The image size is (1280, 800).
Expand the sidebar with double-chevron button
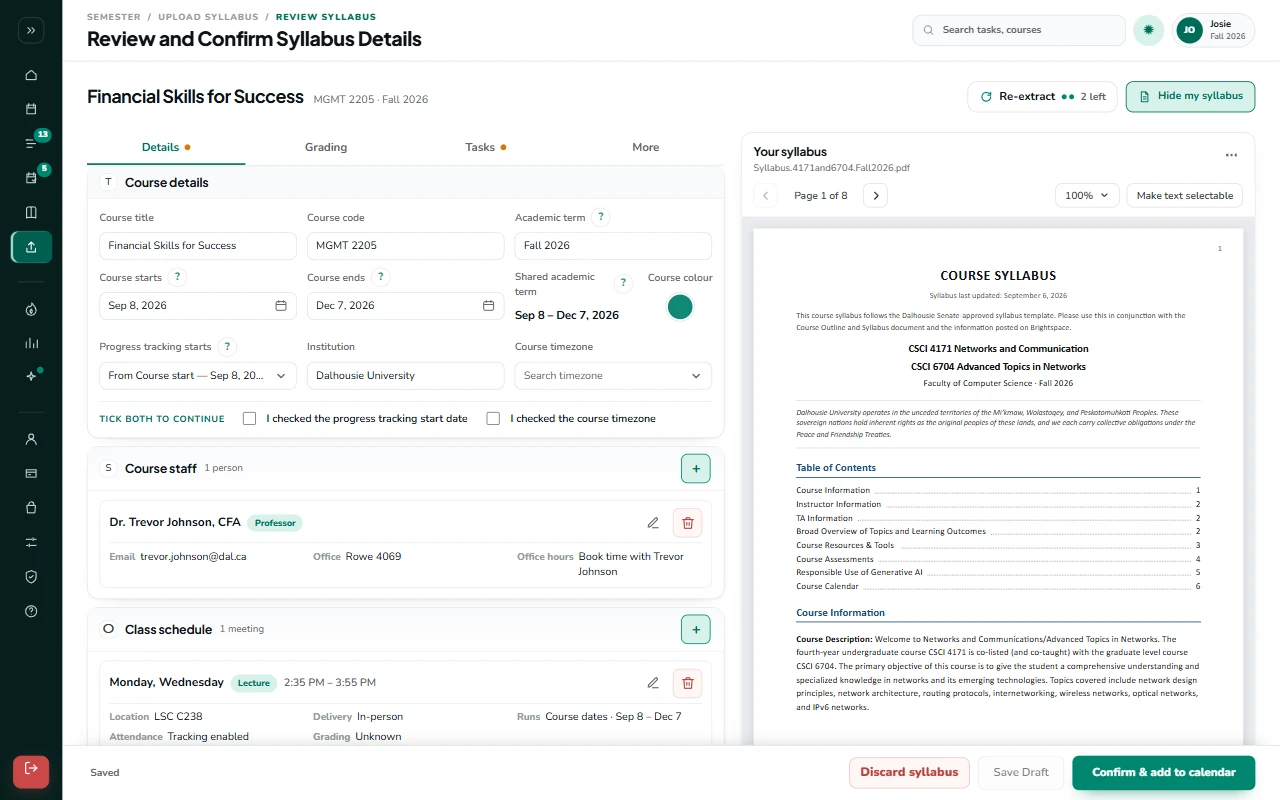[x=31, y=30]
